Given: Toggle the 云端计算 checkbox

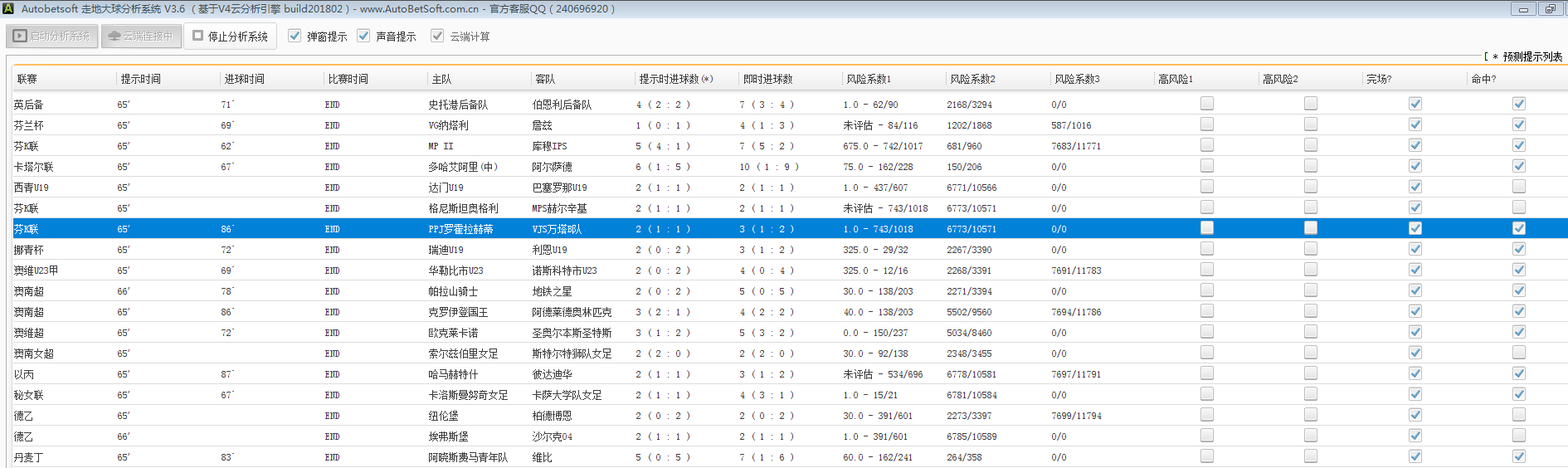Looking at the screenshot, I should [437, 36].
